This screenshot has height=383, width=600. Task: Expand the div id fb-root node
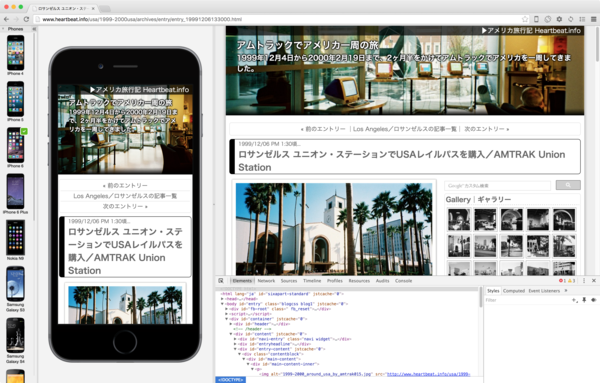[227, 309]
